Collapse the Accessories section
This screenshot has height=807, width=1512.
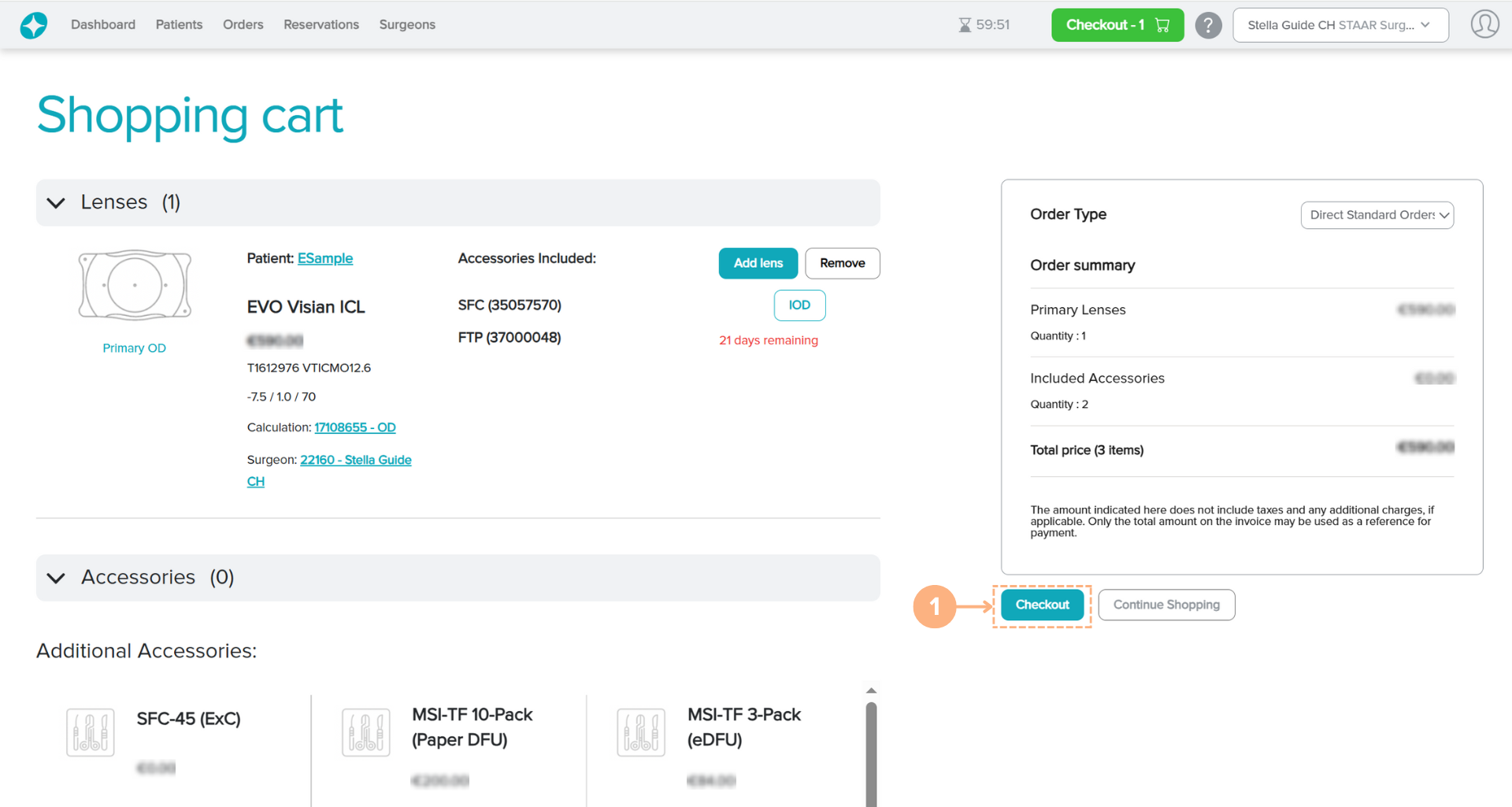click(x=56, y=578)
